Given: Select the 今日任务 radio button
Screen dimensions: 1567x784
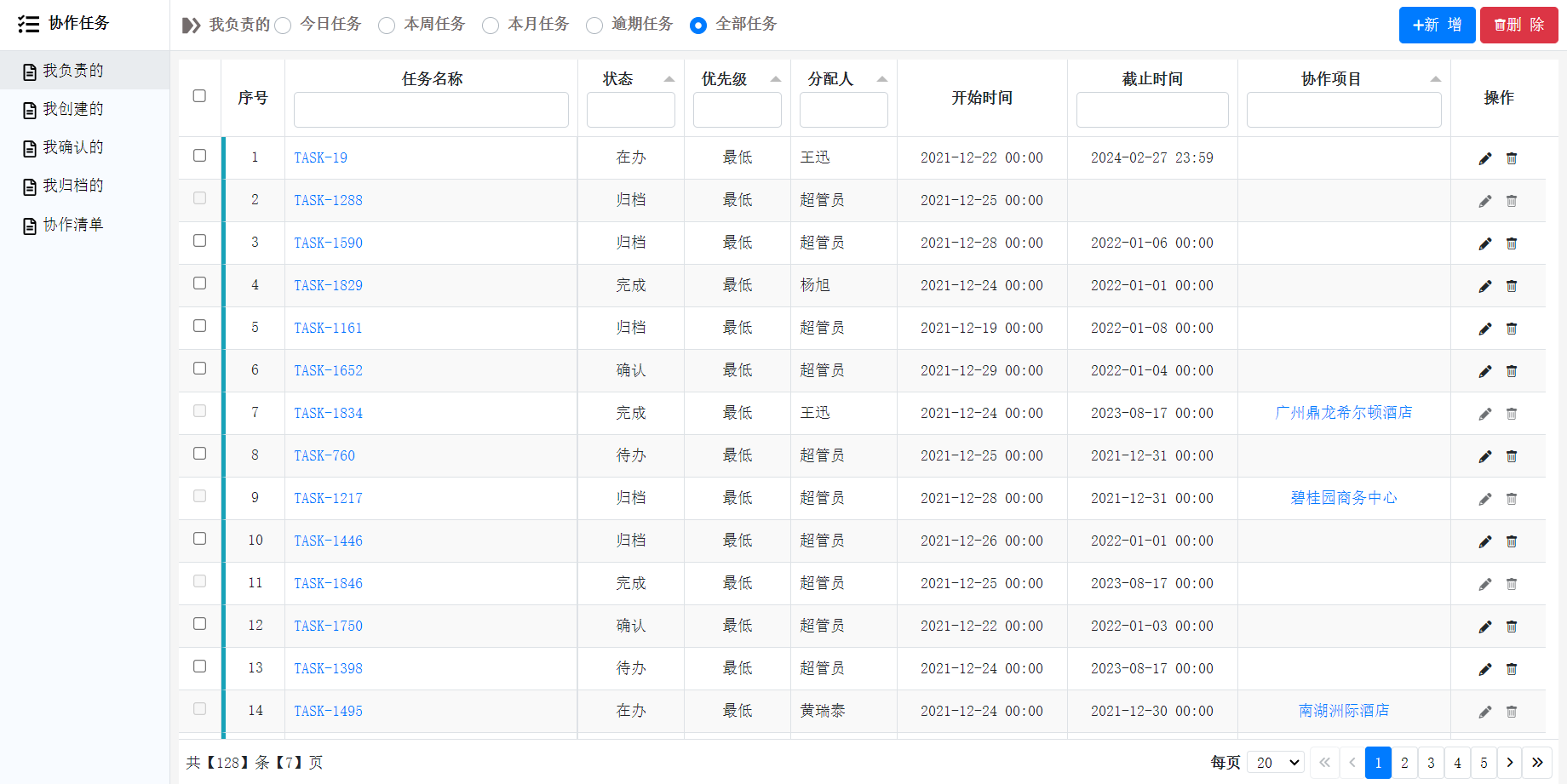Looking at the screenshot, I should (283, 26).
